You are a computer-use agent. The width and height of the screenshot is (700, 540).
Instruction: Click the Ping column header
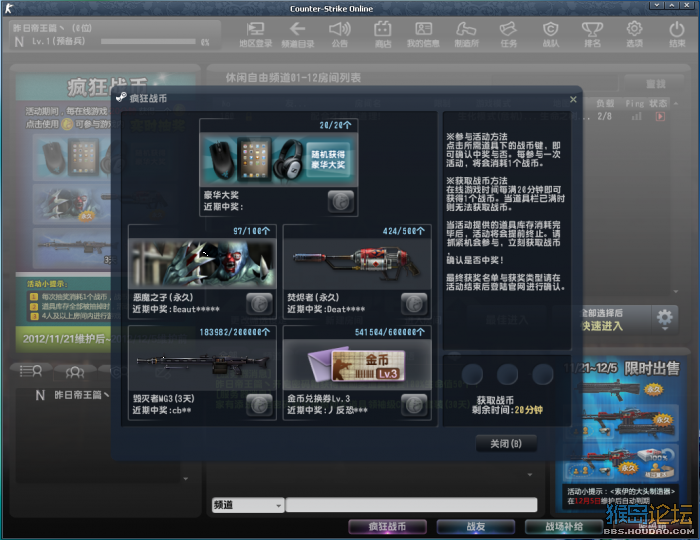pyautogui.click(x=634, y=104)
